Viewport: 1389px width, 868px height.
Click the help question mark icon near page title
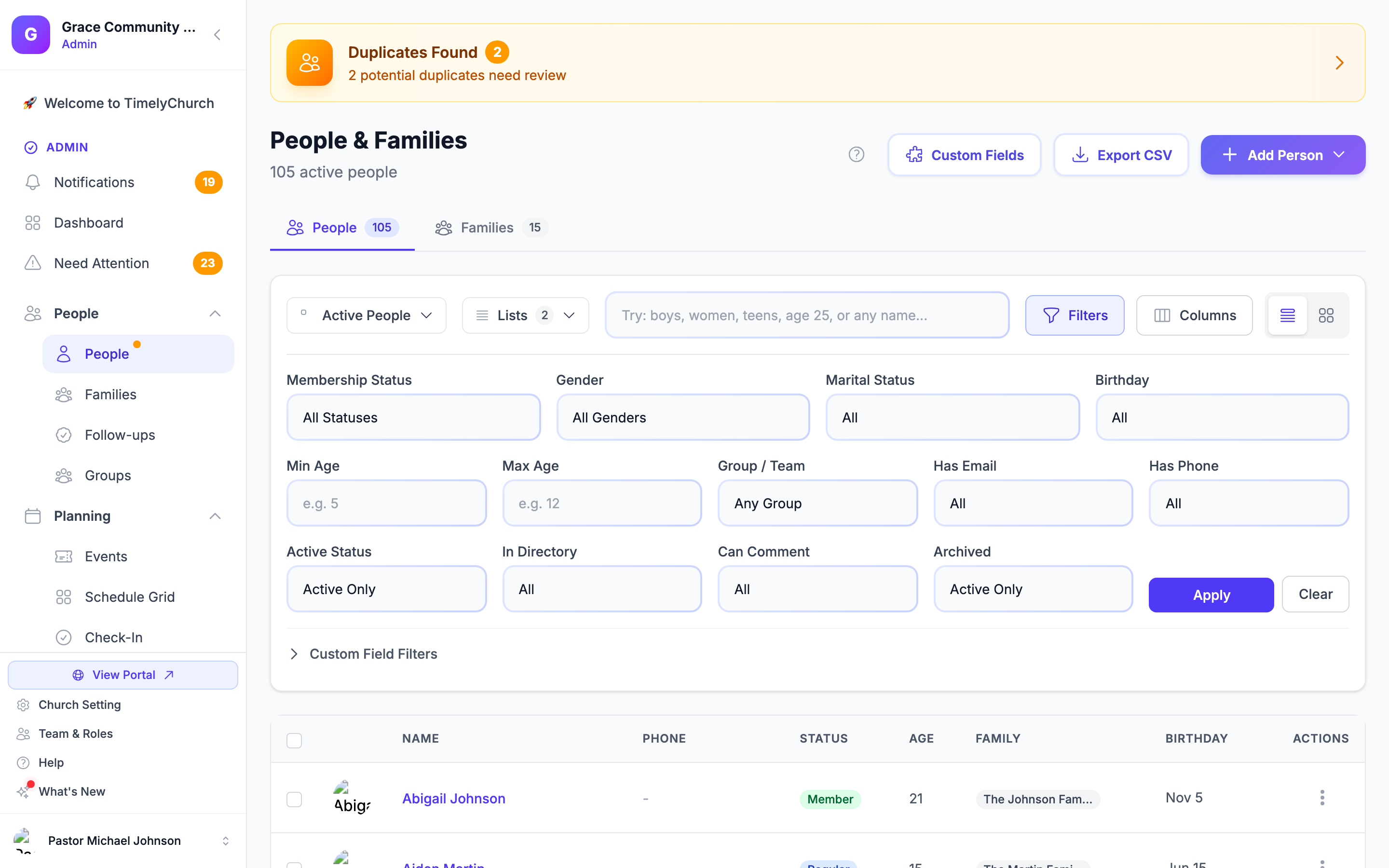coord(857,154)
